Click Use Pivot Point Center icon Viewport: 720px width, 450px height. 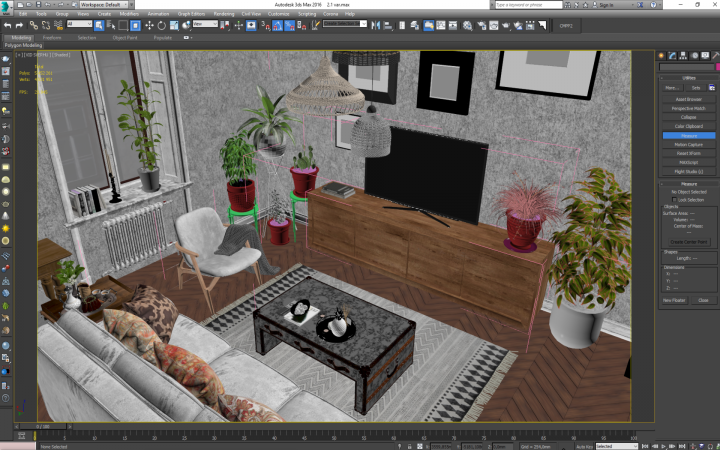pos(225,26)
